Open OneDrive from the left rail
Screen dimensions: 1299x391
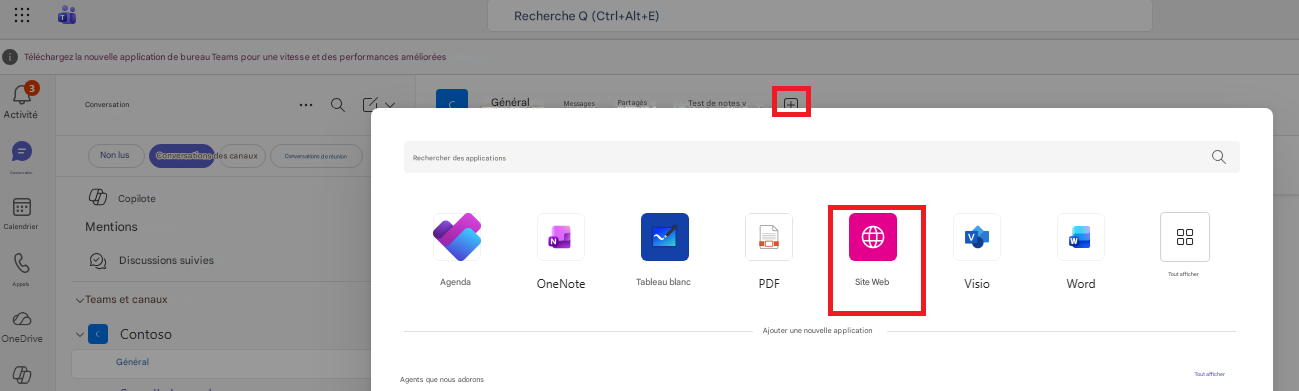pyautogui.click(x=21, y=319)
